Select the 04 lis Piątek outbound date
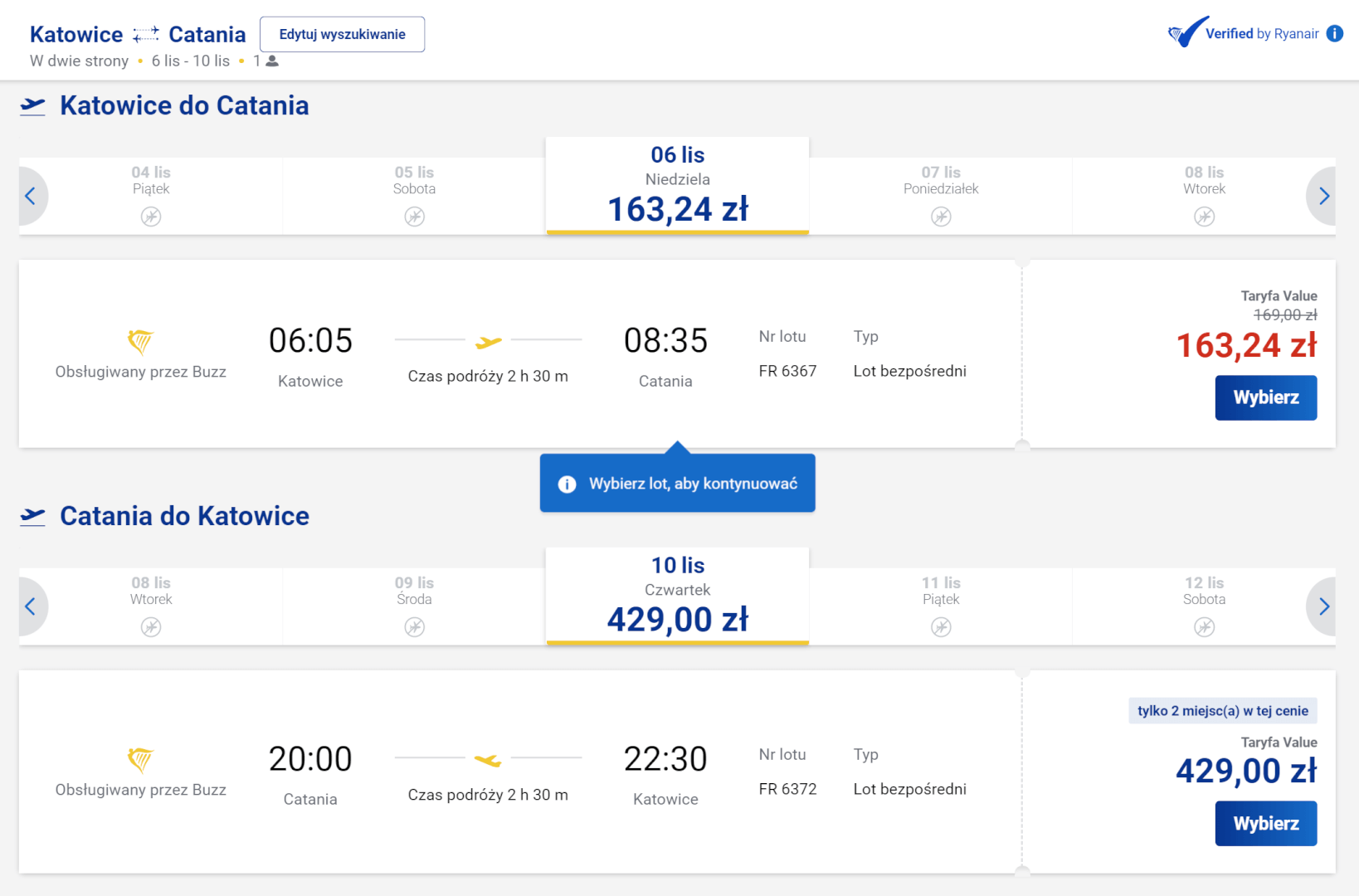The width and height of the screenshot is (1359, 896). [151, 196]
